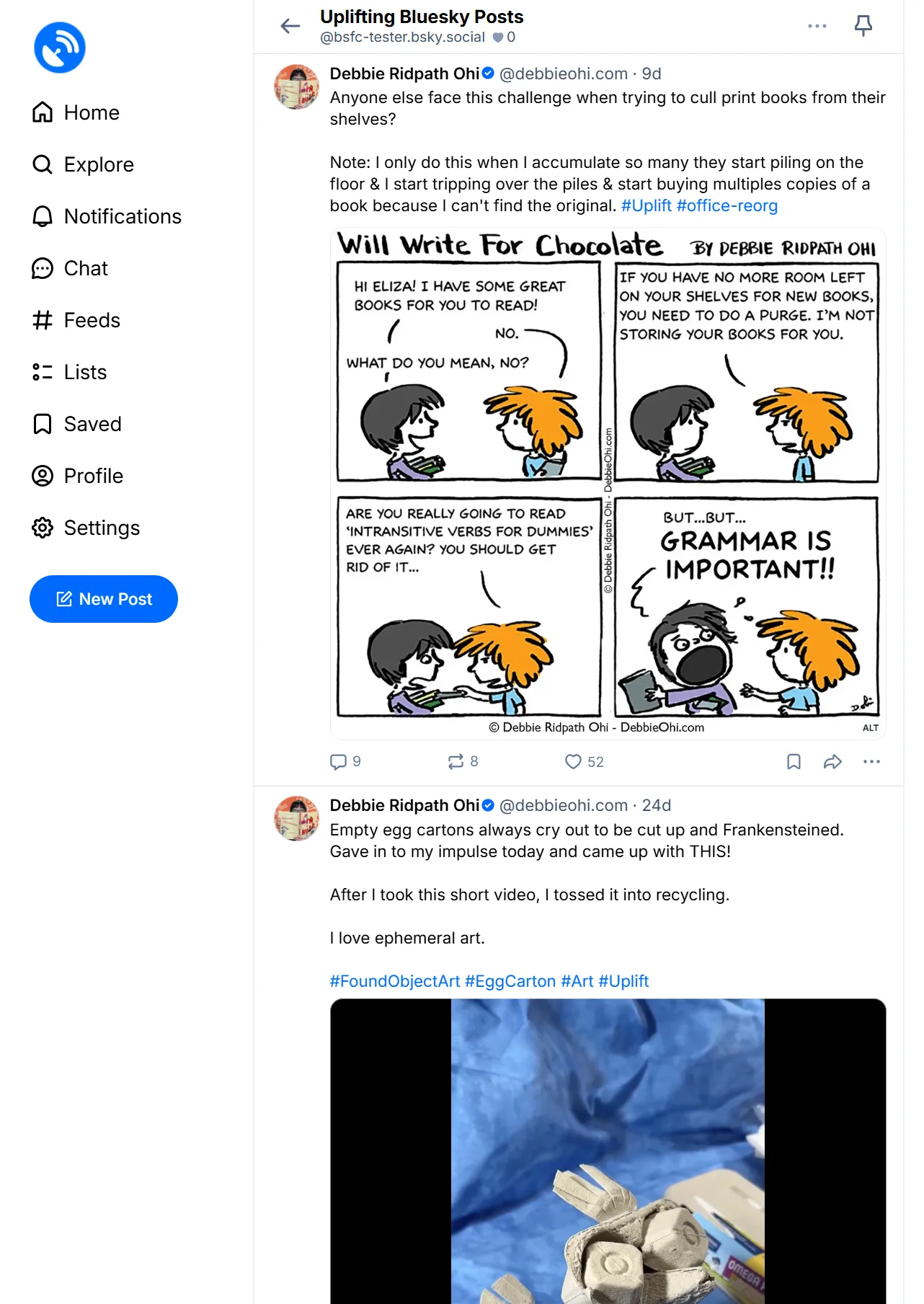Open the #EggCarton hashtag link
This screenshot has width=924, height=1304.
[x=510, y=981]
